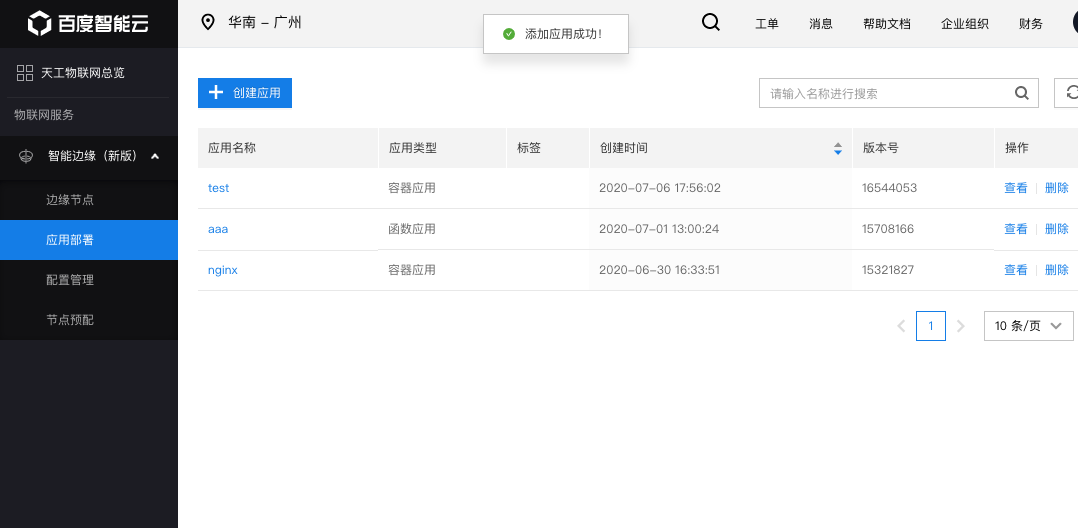Click the 2020-07-06 17:56:02 timestamp cell

(x=660, y=188)
